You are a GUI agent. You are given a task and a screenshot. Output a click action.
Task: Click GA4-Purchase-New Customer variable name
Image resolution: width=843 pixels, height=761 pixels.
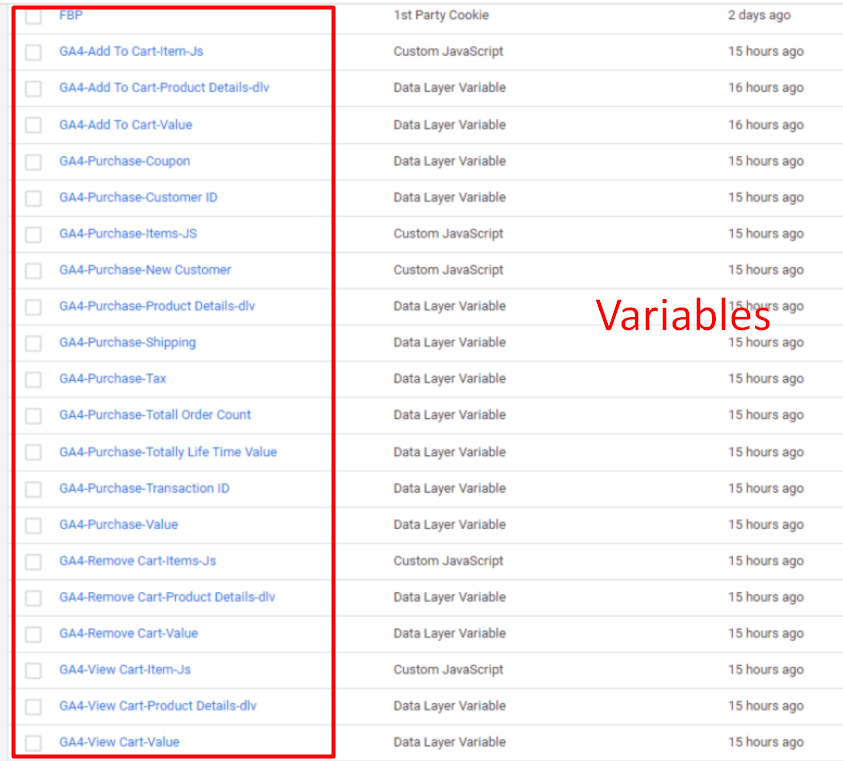[x=145, y=270]
